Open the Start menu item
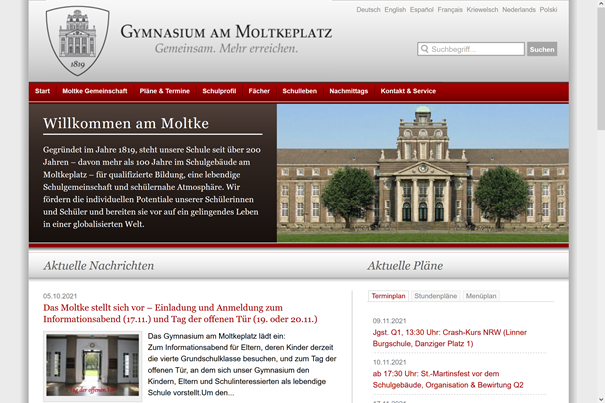This screenshot has width=605, height=403. pyautogui.click(x=42, y=91)
